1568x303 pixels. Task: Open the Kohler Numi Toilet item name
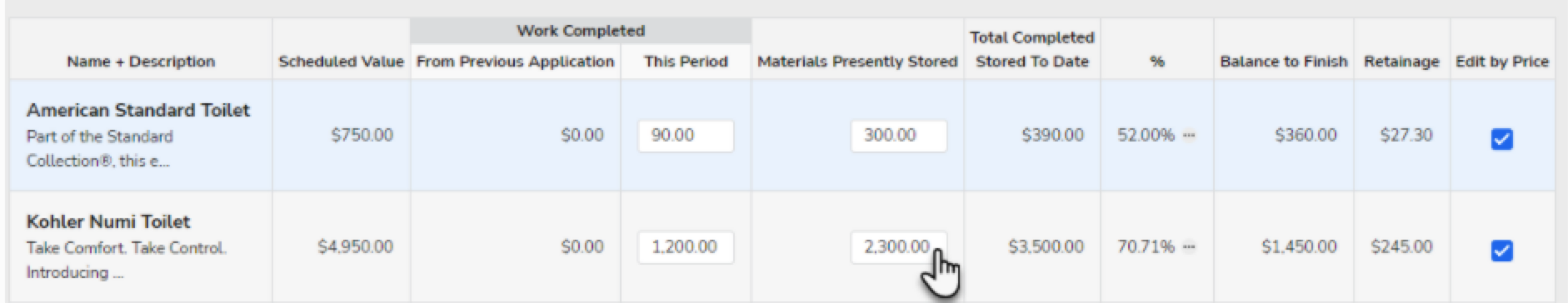click(108, 221)
